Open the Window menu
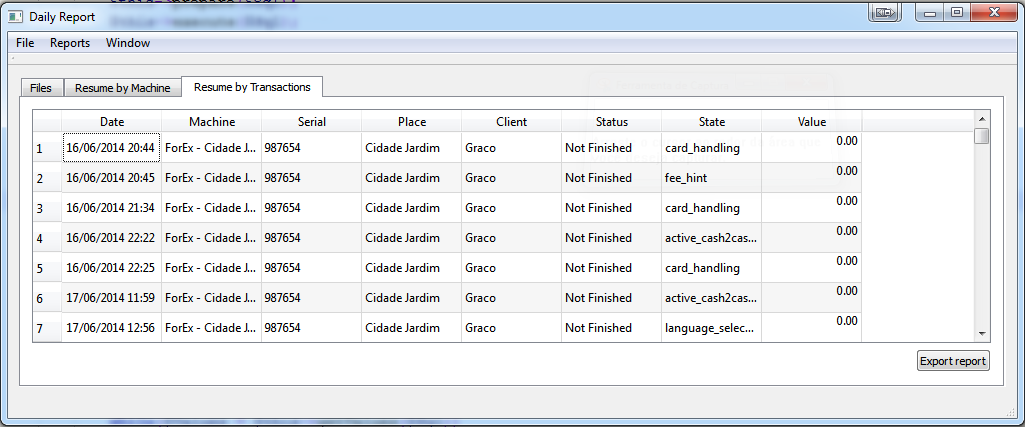Screen dimensions: 1025x427 (128, 43)
